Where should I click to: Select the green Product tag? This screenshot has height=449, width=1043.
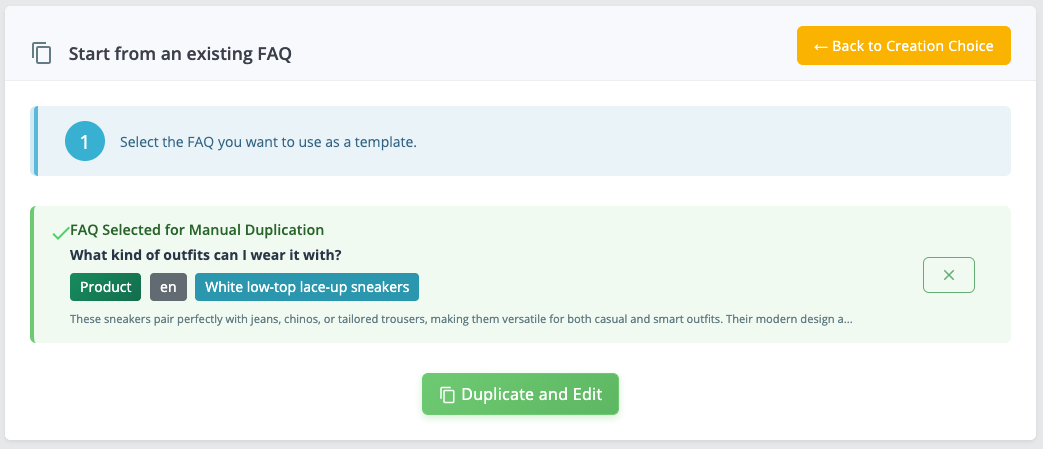point(105,287)
